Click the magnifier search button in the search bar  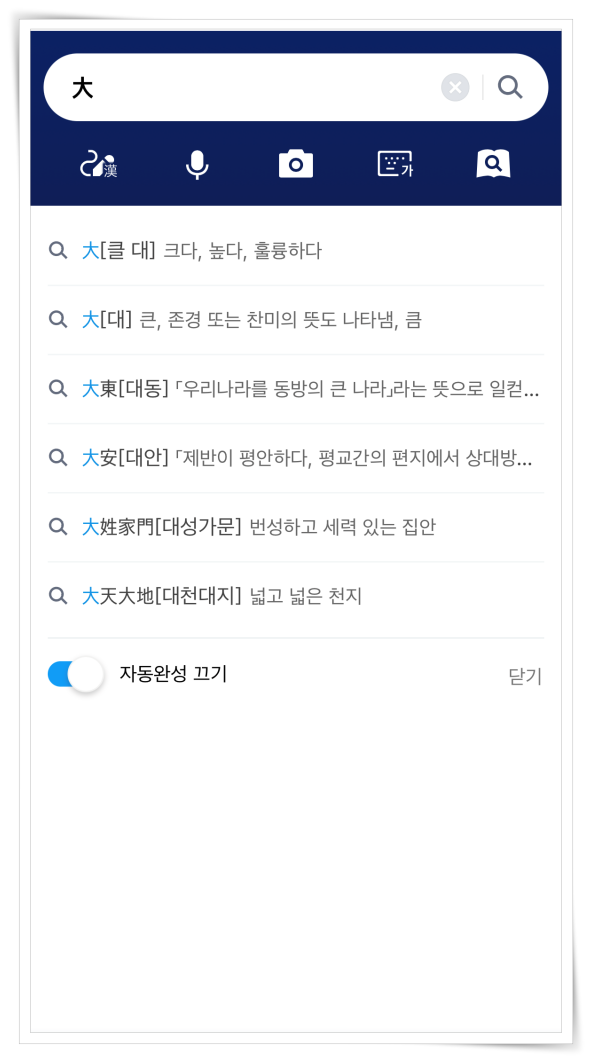tap(510, 87)
